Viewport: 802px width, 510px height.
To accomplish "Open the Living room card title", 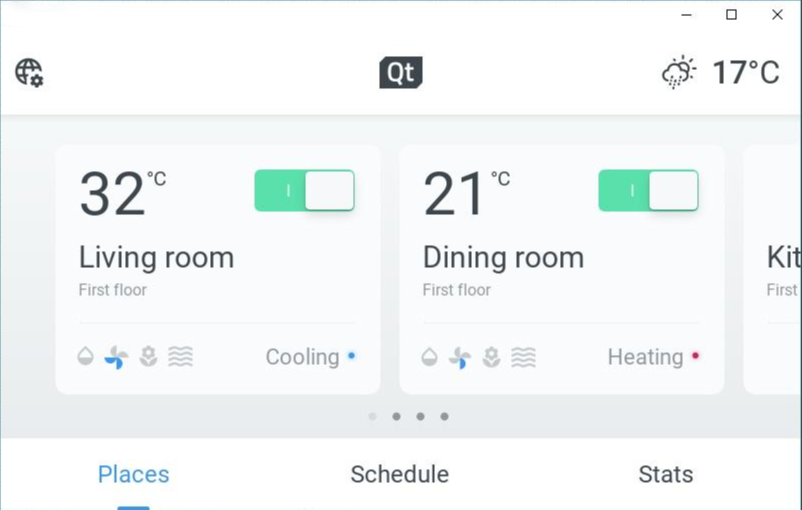I will (x=157, y=257).
